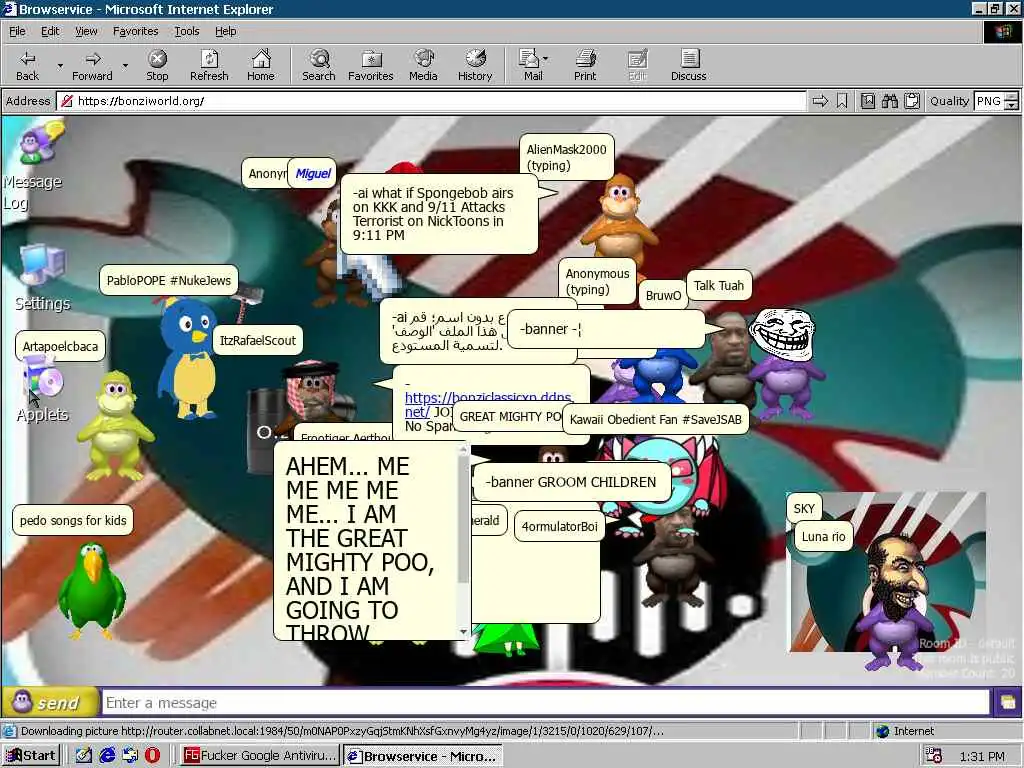1024x768 pixels.
Task: Open the Tools menu
Action: (x=186, y=31)
